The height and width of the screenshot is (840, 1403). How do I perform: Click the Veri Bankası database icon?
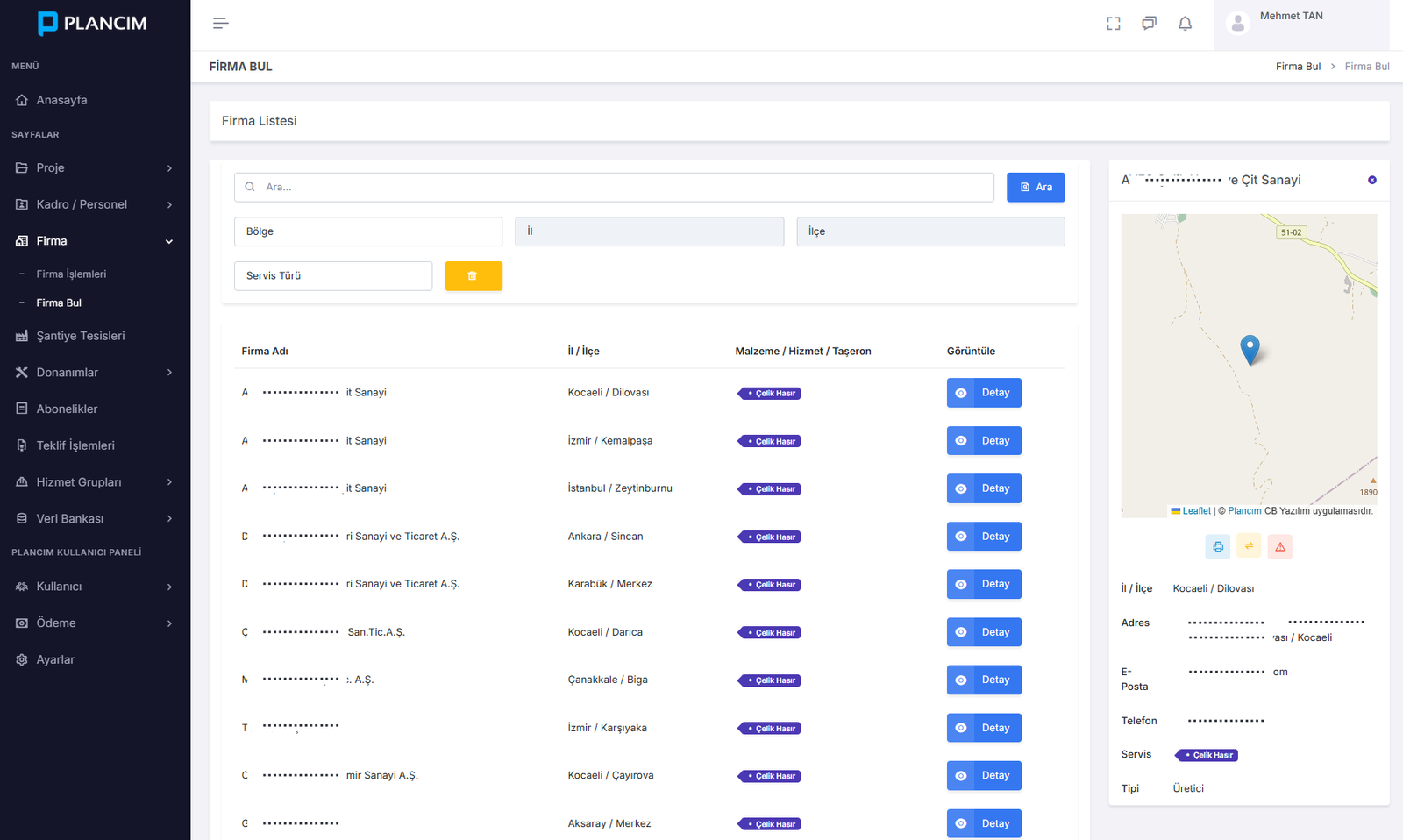pyautogui.click(x=22, y=518)
